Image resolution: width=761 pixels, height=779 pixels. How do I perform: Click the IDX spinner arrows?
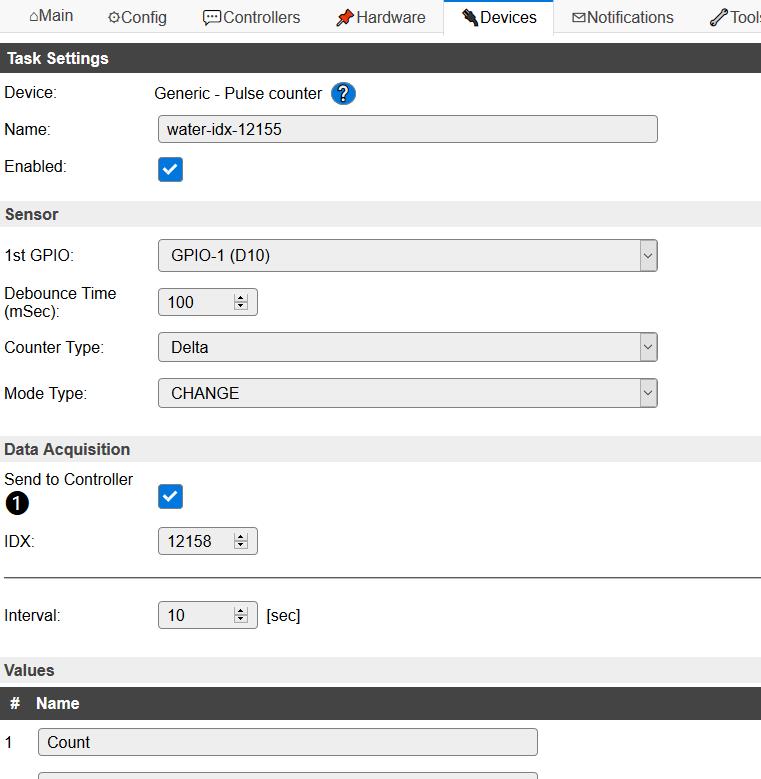[x=241, y=541]
